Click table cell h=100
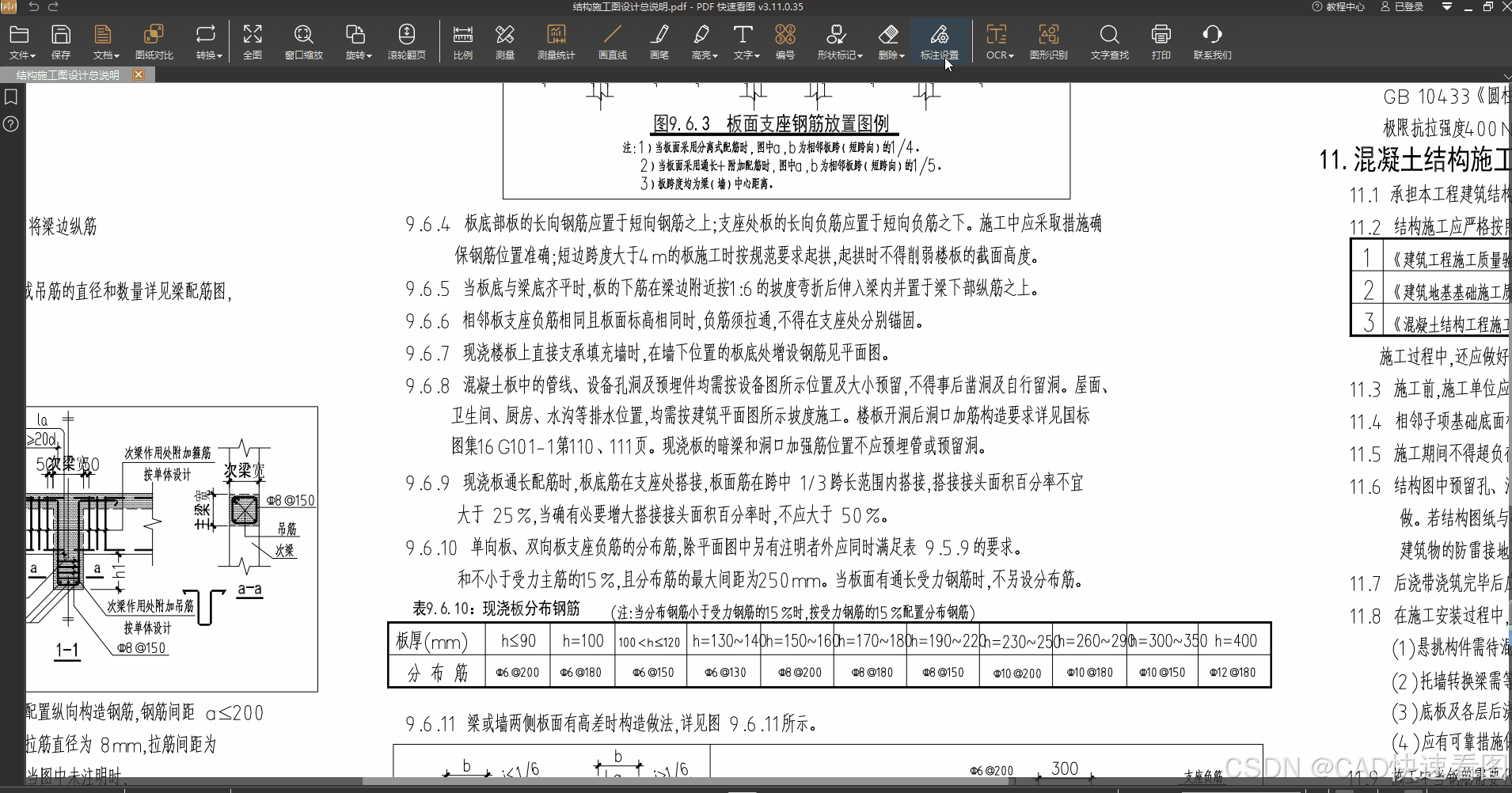Viewport: 1512px width, 793px height. point(583,640)
